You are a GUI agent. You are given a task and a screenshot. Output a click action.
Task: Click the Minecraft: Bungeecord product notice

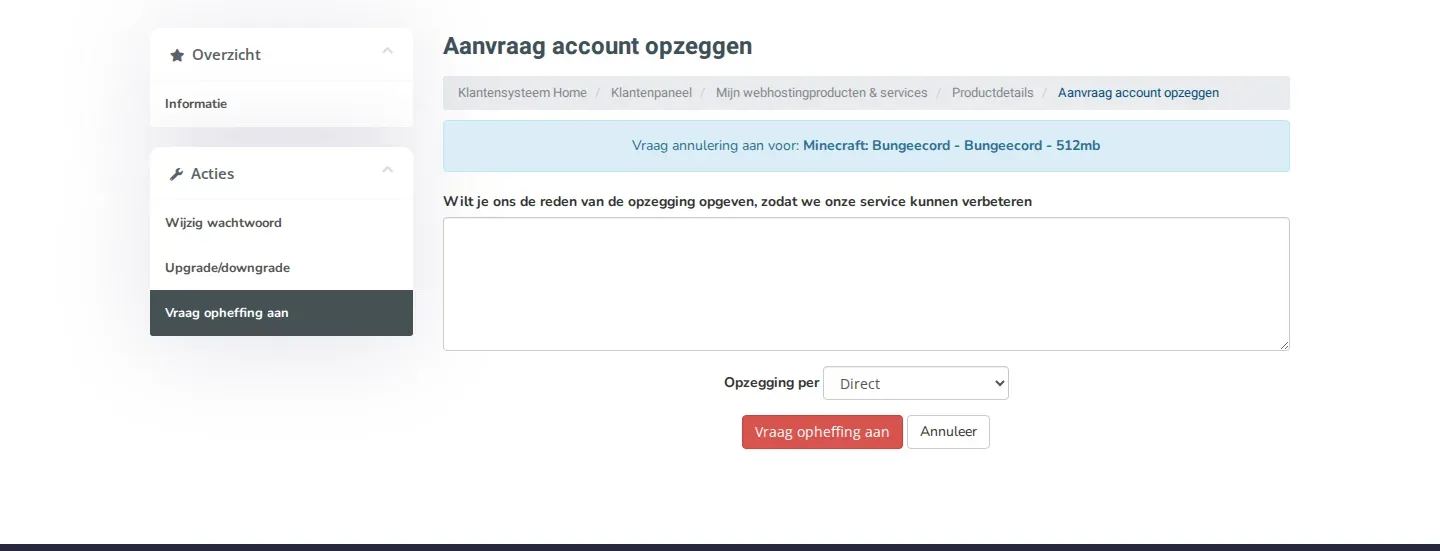866,146
